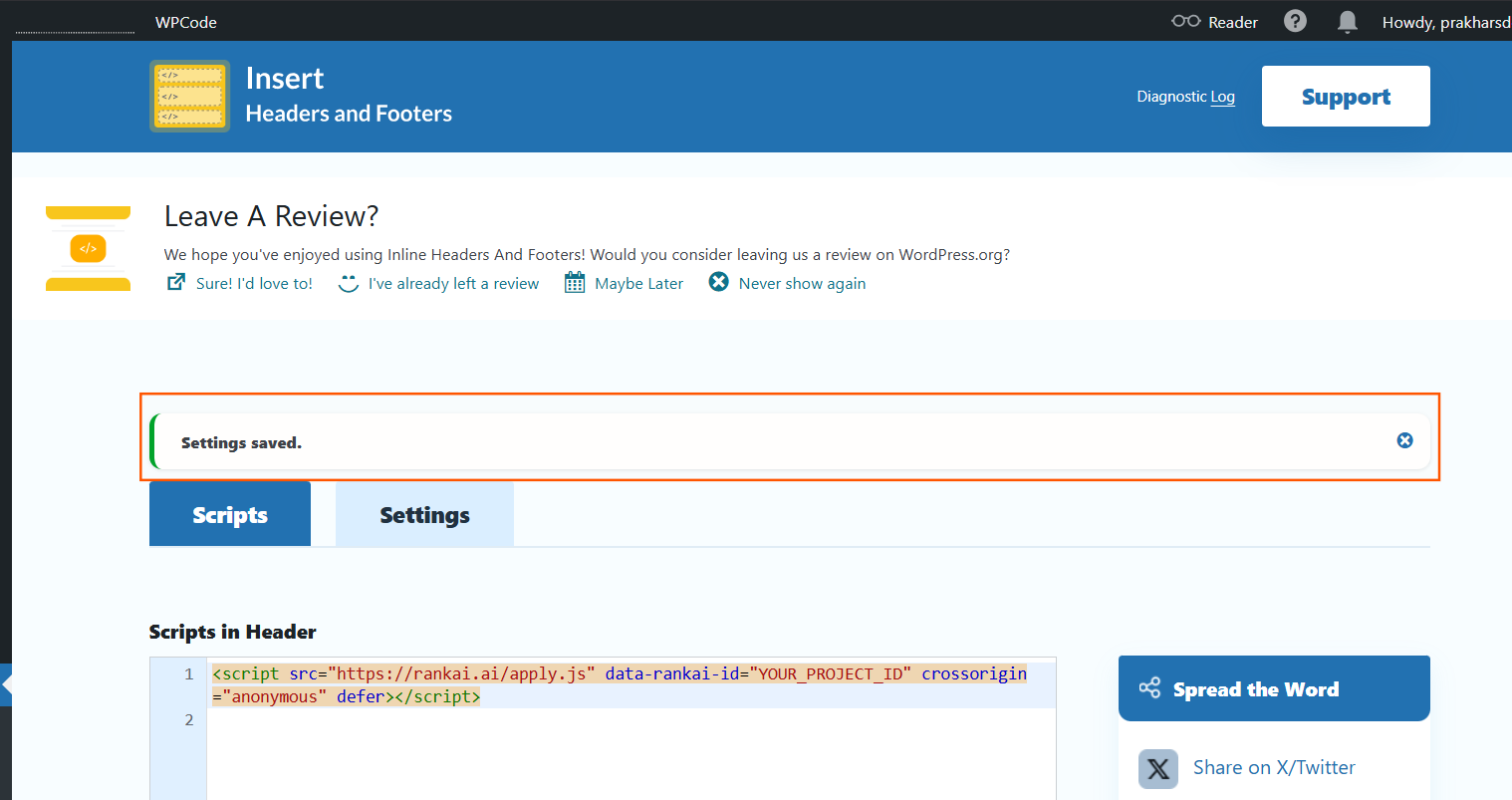Image resolution: width=1512 pixels, height=800 pixels.
Task: Click the Insert Headers and Footers logo
Action: (189, 96)
